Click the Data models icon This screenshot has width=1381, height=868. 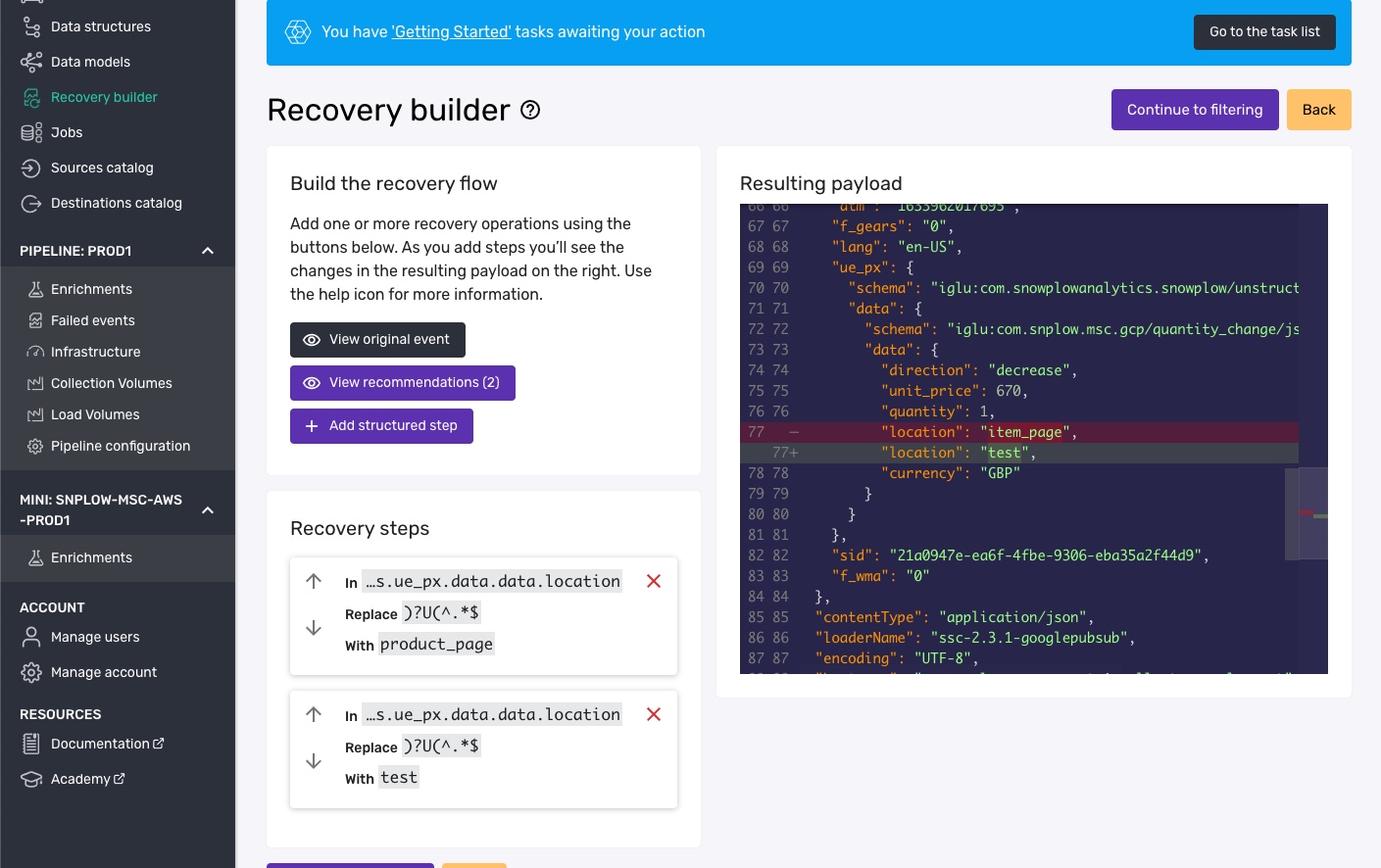[31, 62]
